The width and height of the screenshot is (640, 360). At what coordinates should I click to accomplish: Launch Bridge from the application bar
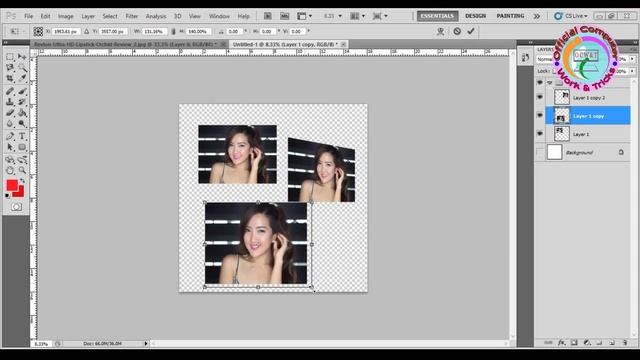(x=268, y=16)
